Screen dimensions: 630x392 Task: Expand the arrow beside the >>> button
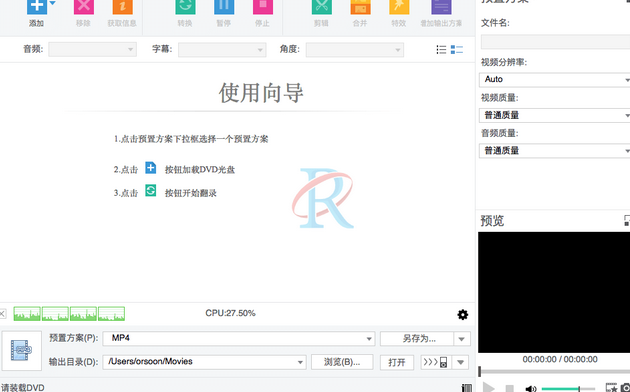tap(460, 362)
